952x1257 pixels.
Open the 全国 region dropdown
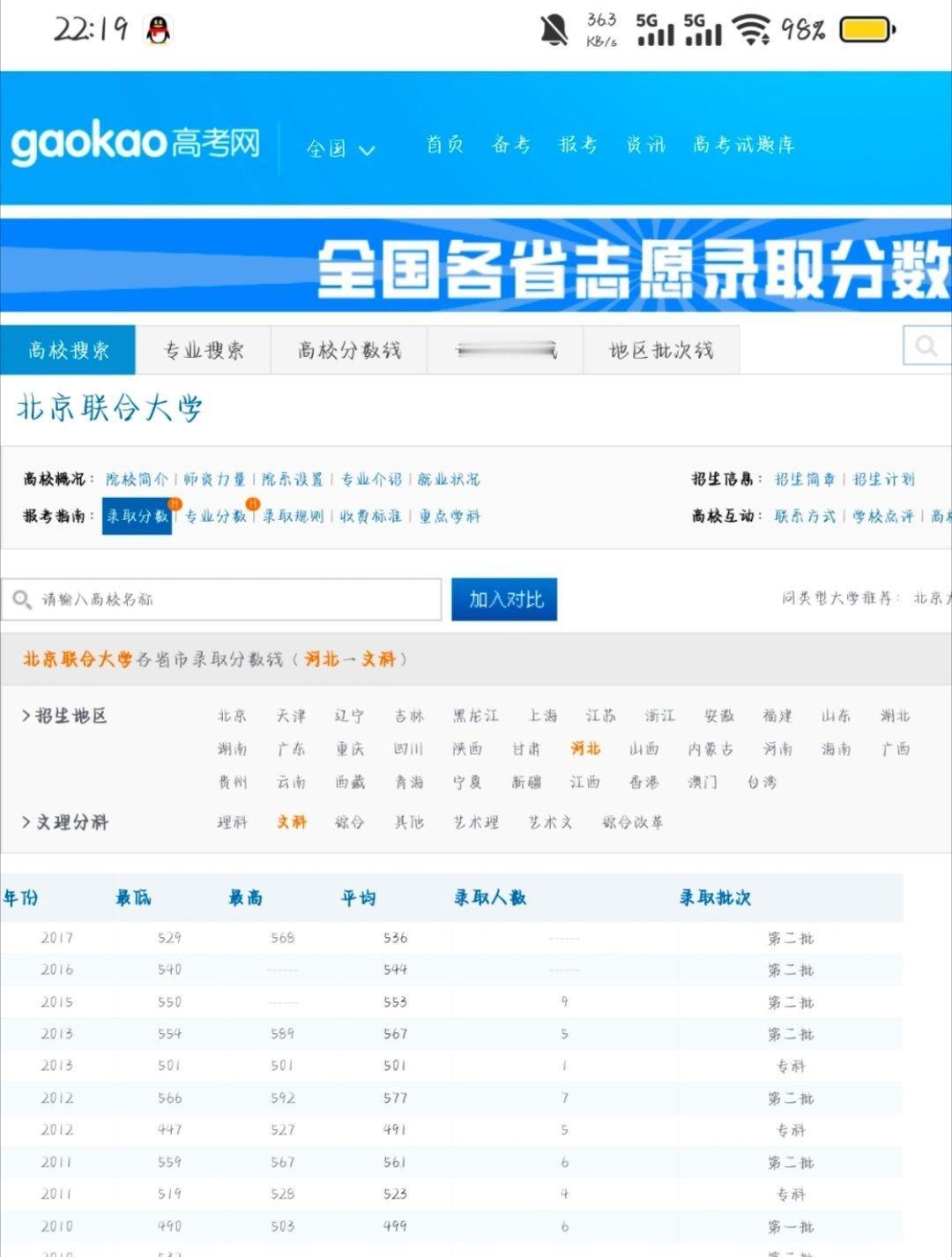340,148
